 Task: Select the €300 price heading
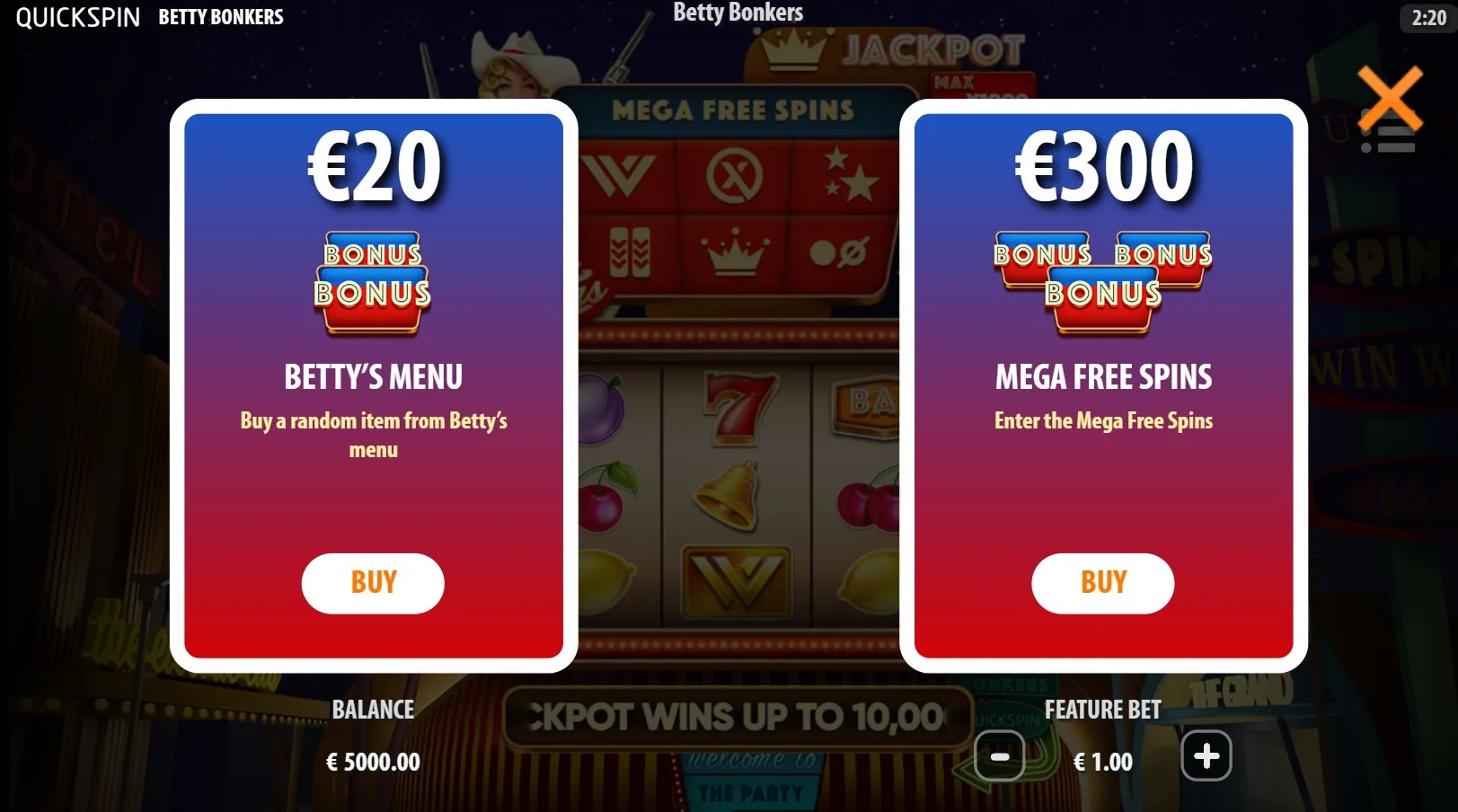tap(1104, 167)
